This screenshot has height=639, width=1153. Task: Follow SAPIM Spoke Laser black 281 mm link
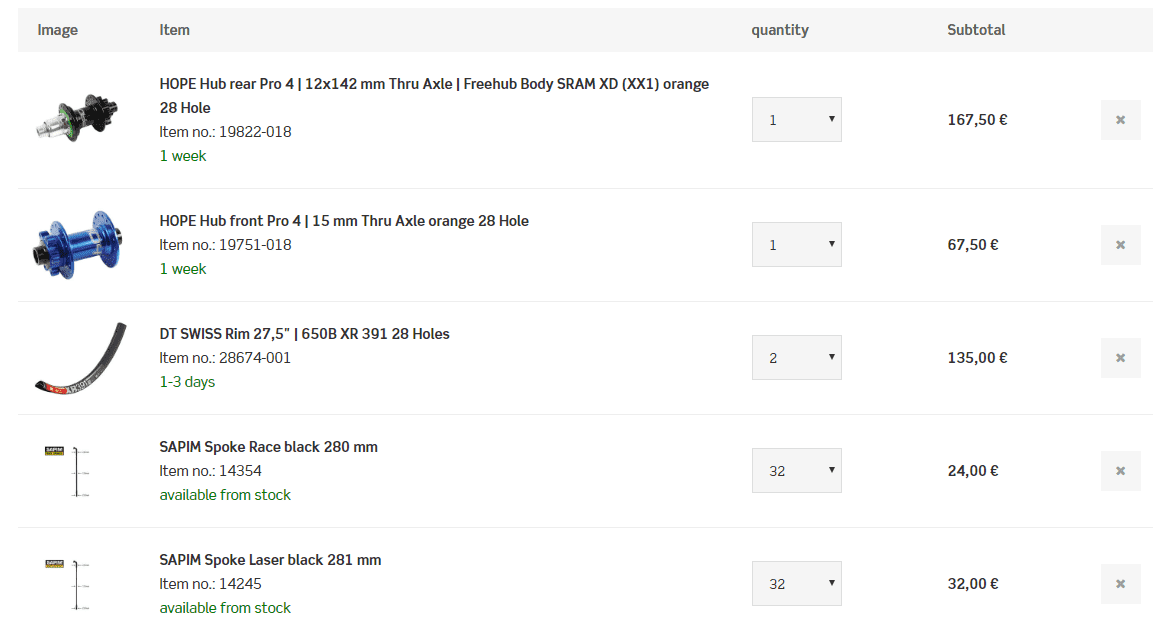270,560
